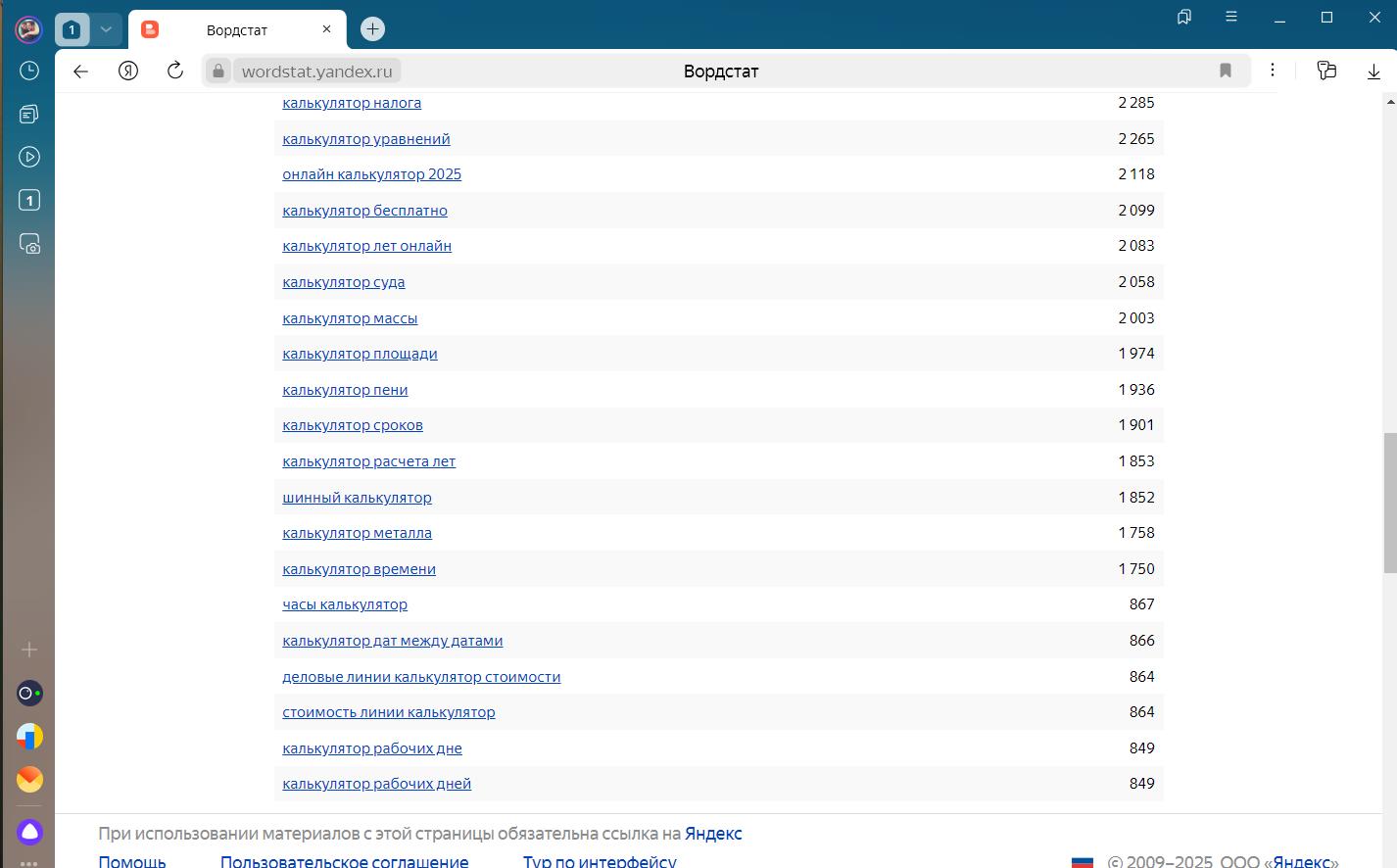Screen dimensions: 1397x868
Task: Select the value 2 285
Action: 1136,103
